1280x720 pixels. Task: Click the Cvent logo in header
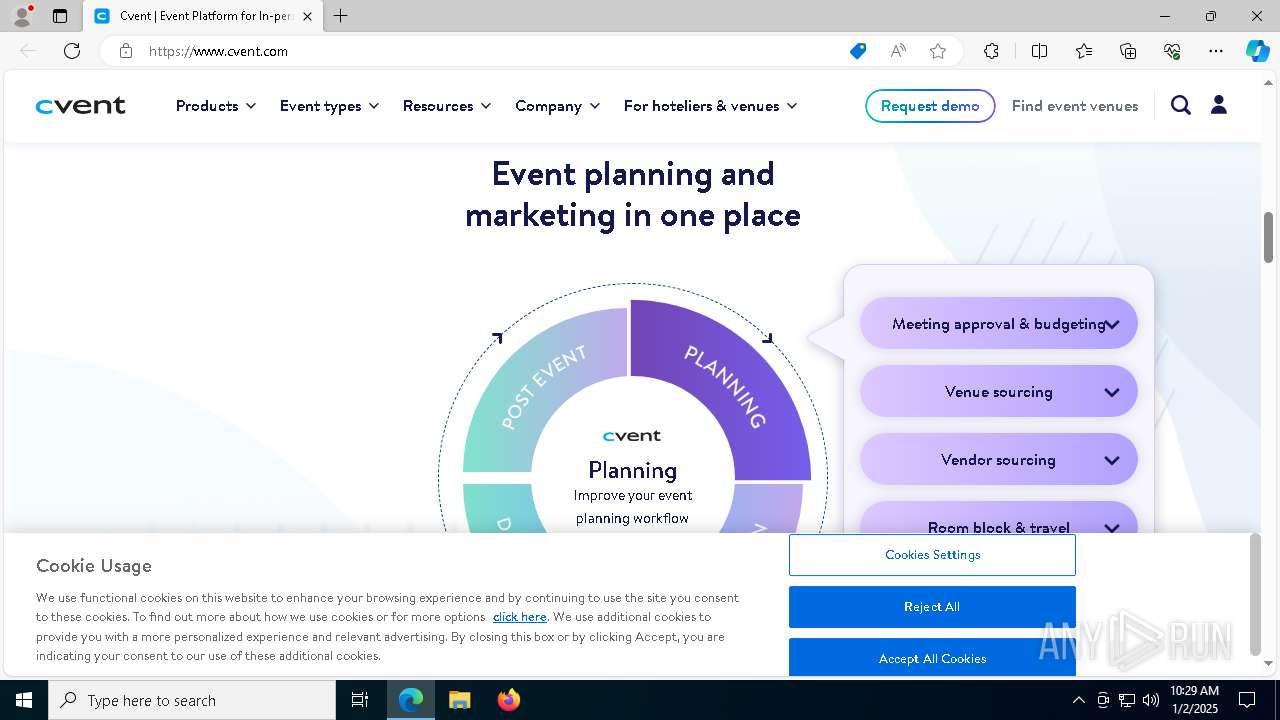(81, 106)
